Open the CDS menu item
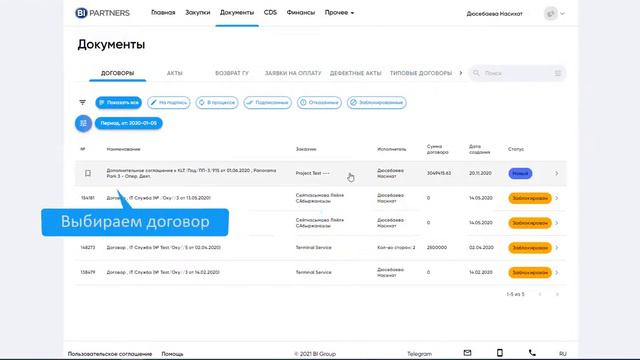Viewport: 640px width, 360px height. (270, 13)
